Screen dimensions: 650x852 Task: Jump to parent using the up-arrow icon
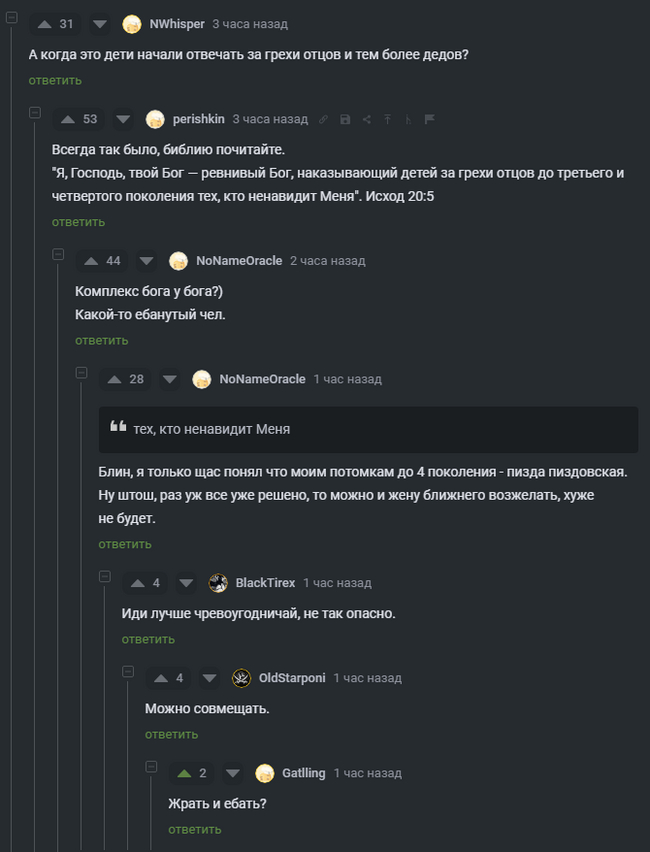tap(387, 118)
